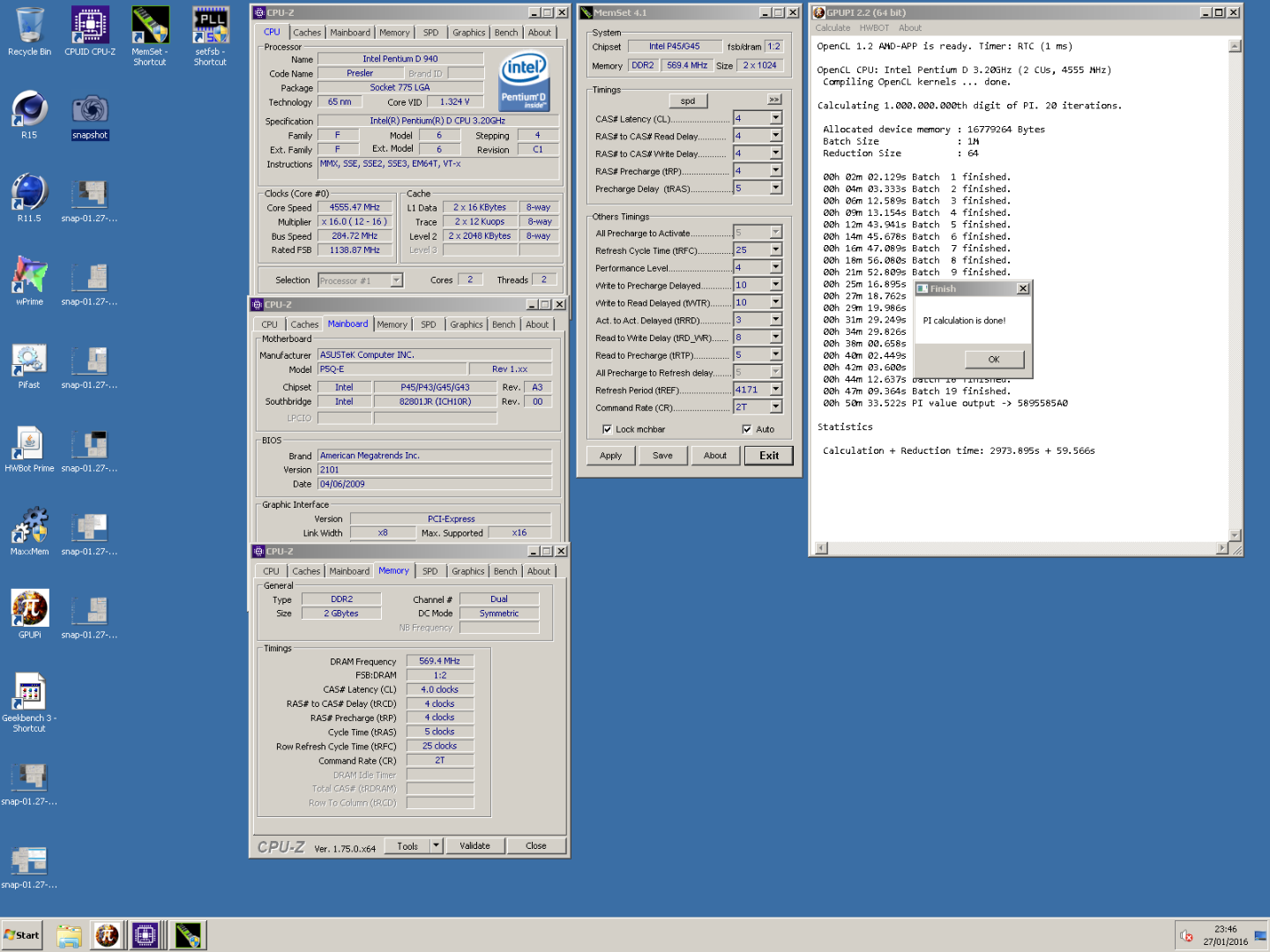1270x952 pixels.
Task: Switch to MemSet taskbar icon
Action: [x=188, y=935]
